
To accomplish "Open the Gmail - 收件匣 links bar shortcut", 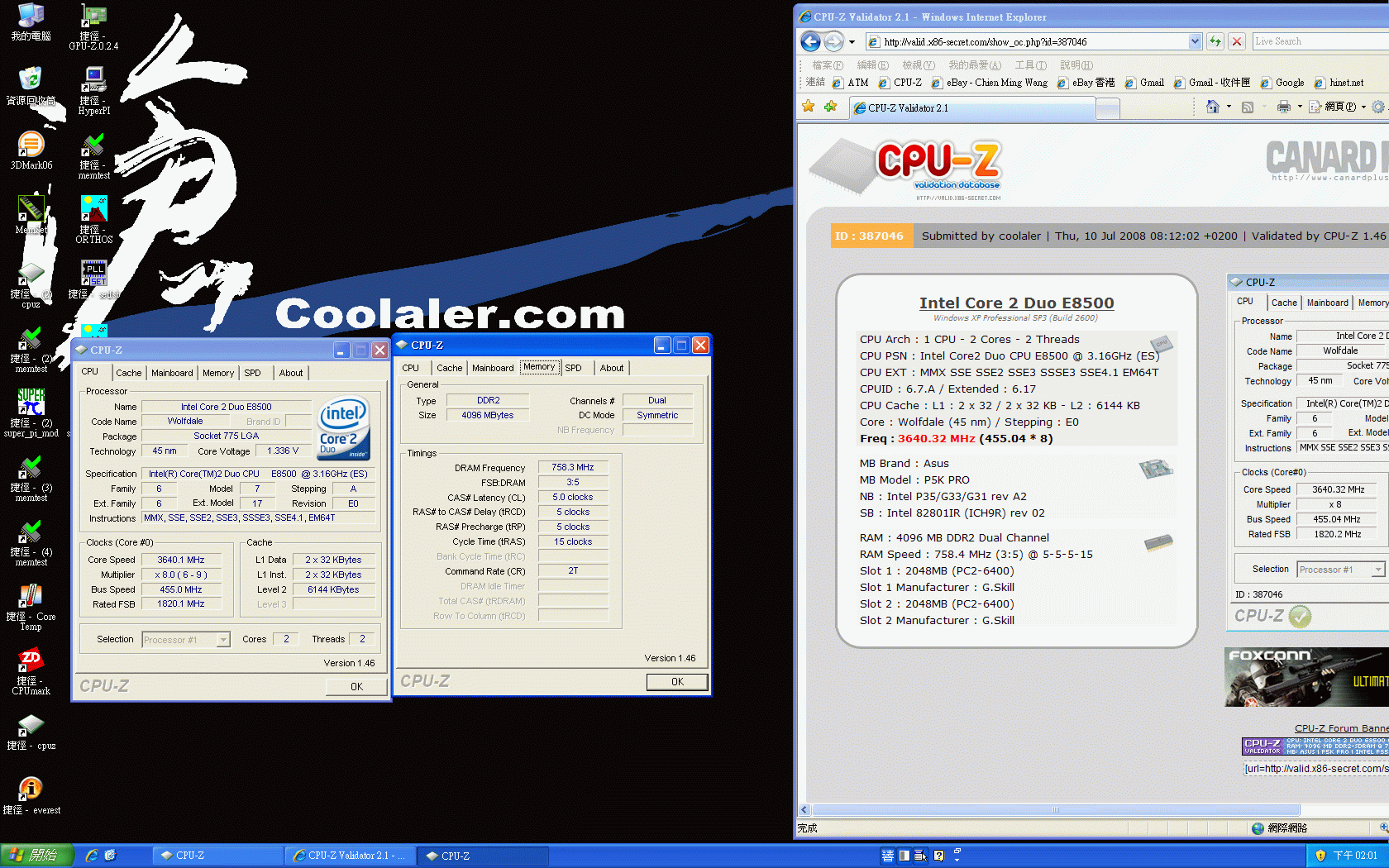I will tap(1212, 83).
